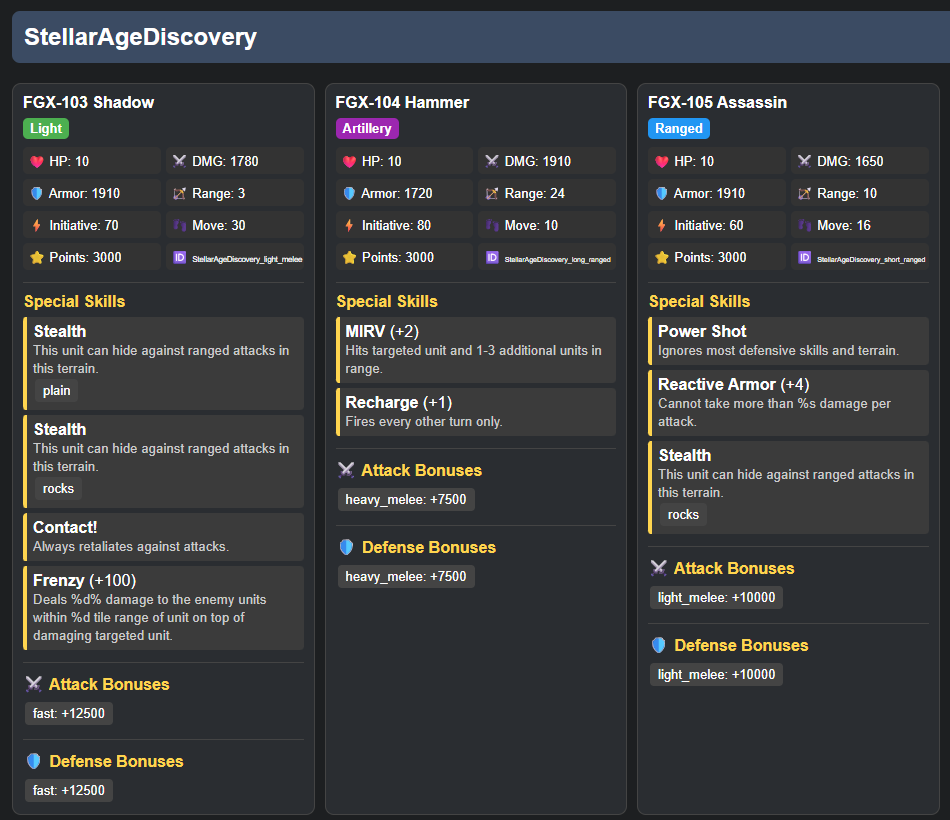This screenshot has width=950, height=820.
Task: Click the Recharge (+1) skill entry
Action: tap(476, 412)
